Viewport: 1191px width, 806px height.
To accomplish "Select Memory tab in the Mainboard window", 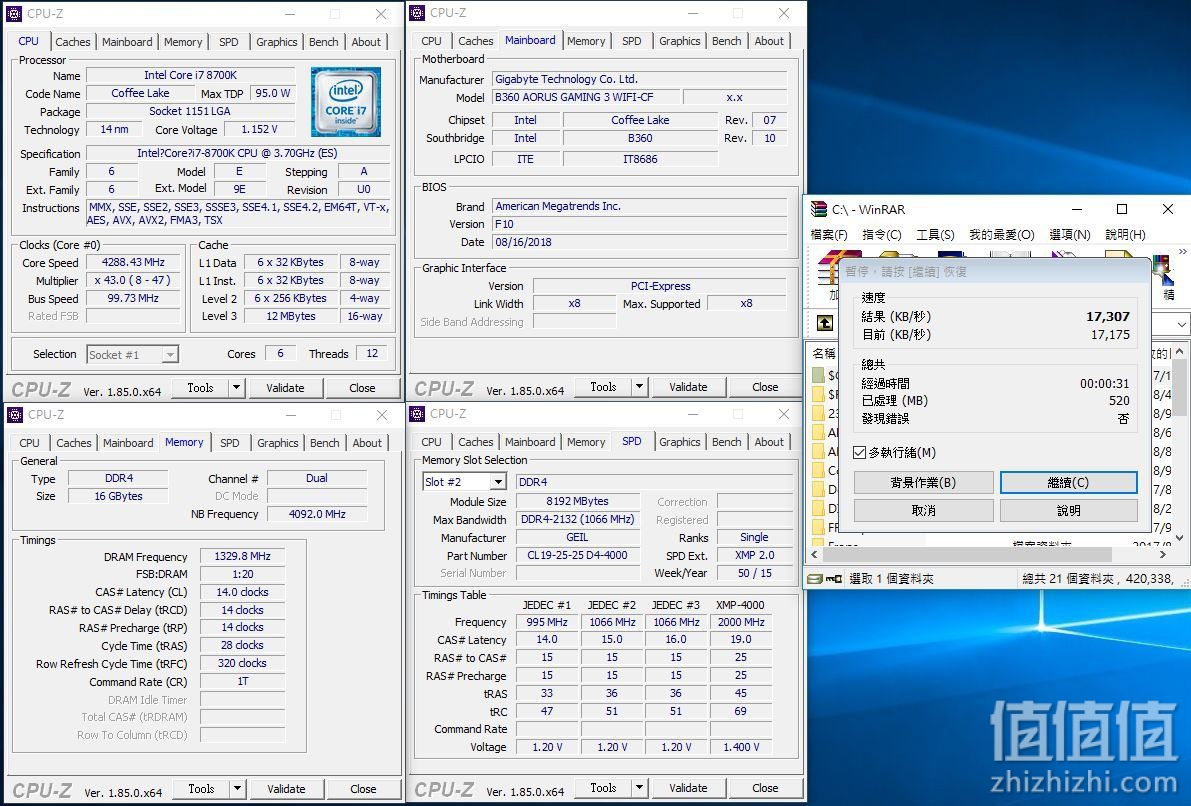I will pyautogui.click(x=586, y=41).
